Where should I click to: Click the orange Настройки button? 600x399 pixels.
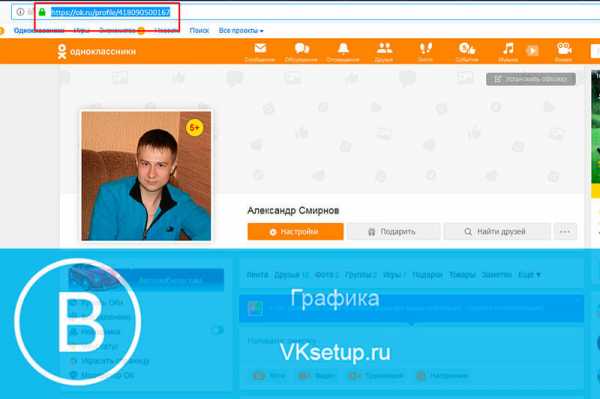click(295, 231)
